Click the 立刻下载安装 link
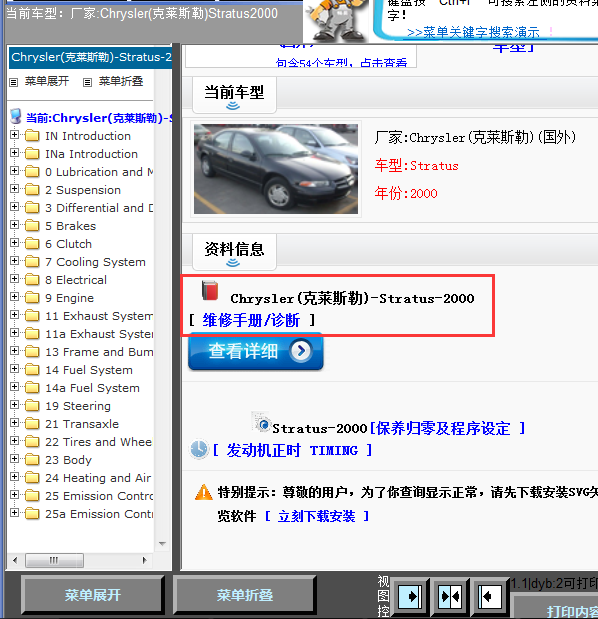Screen dimensions: 598x619 pos(317,516)
